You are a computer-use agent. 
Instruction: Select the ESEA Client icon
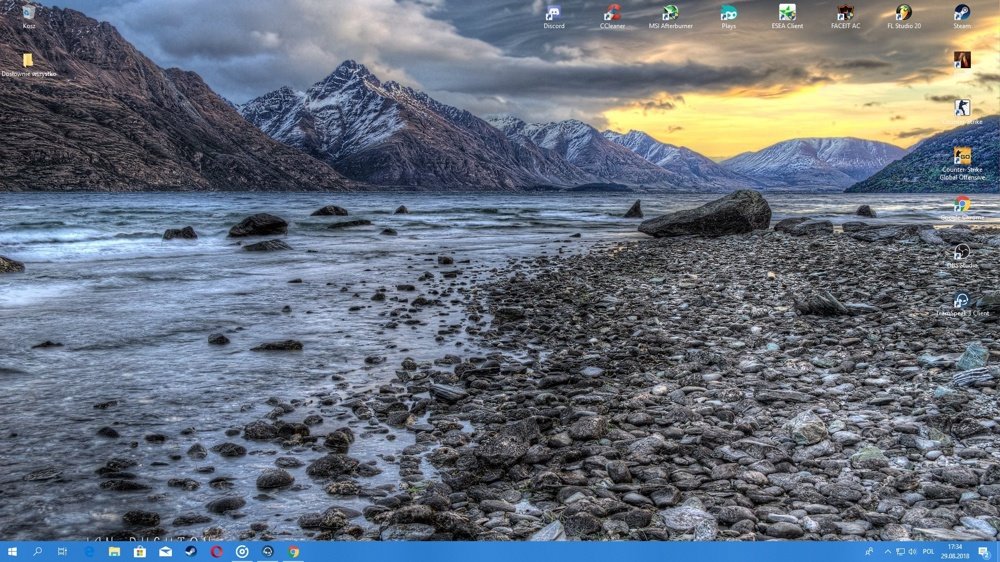787,17
